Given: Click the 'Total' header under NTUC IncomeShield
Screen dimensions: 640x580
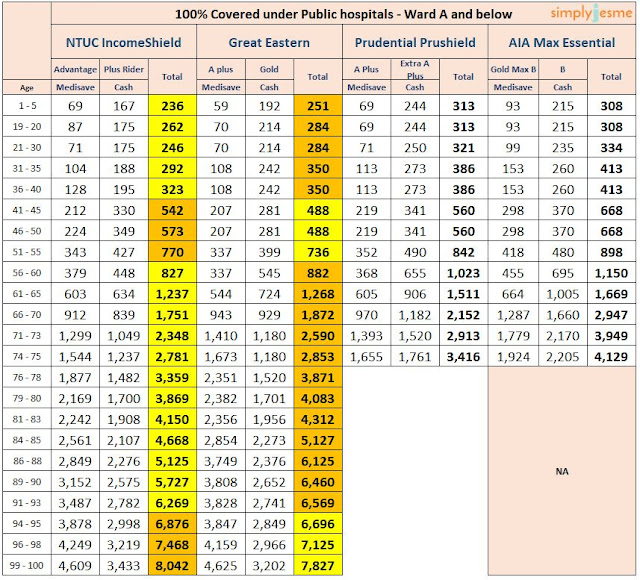Looking at the screenshot, I should pos(172,77).
